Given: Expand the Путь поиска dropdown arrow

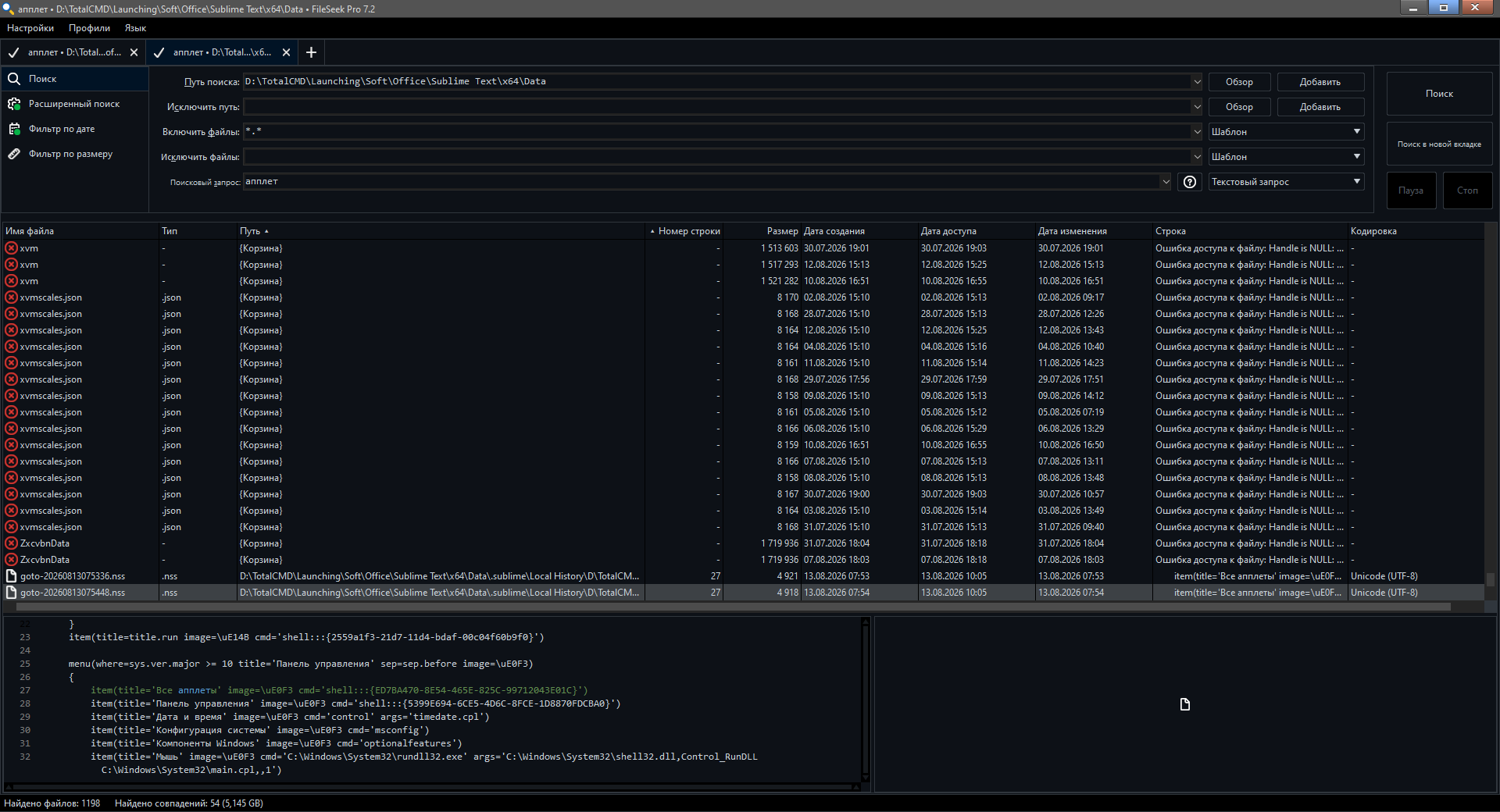Looking at the screenshot, I should (1197, 81).
